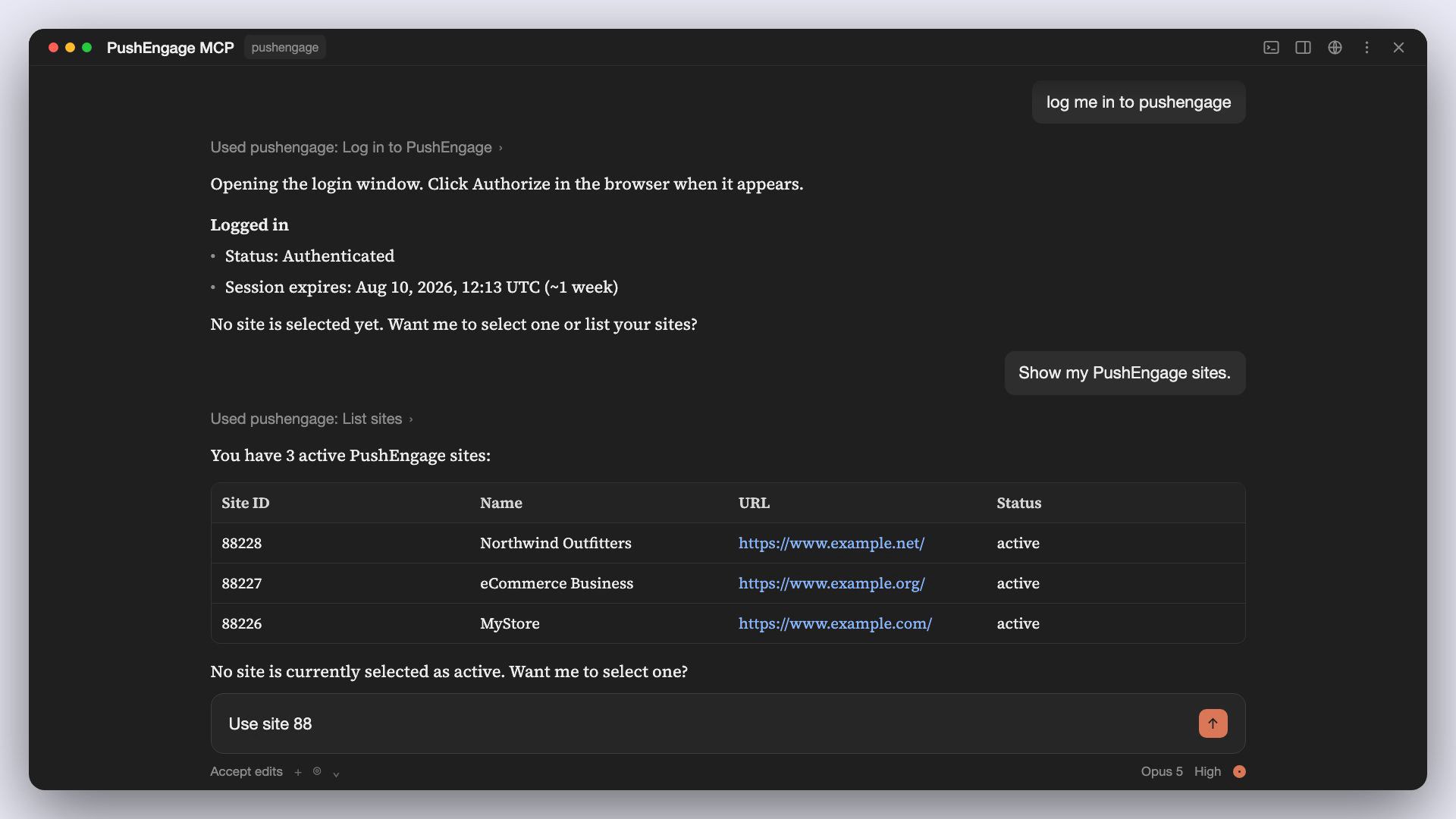Expand the List sites tool call
This screenshot has height=819, width=1456.
312,419
